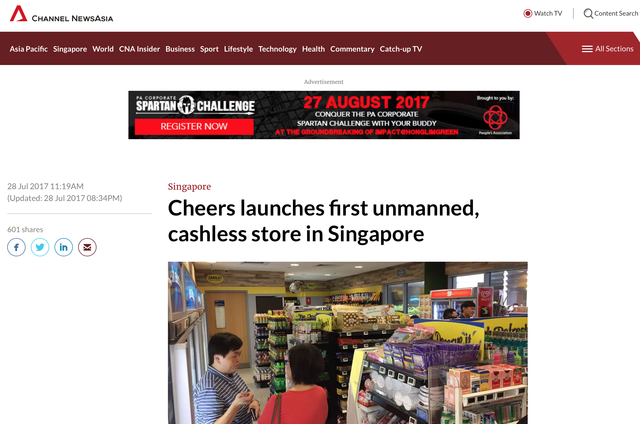Click Register Now ad button
Image resolution: width=640 pixels, height=424 pixels.
tap(194, 127)
